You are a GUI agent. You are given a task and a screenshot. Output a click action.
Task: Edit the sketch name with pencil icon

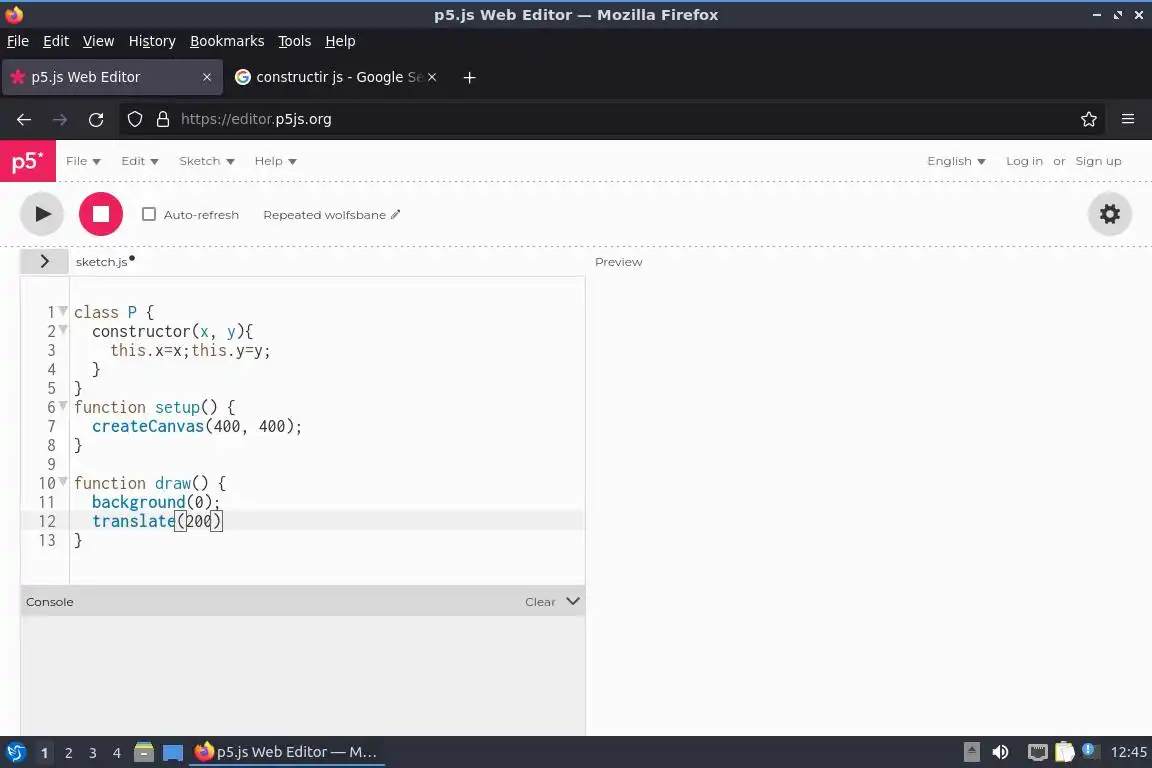pyautogui.click(x=395, y=215)
